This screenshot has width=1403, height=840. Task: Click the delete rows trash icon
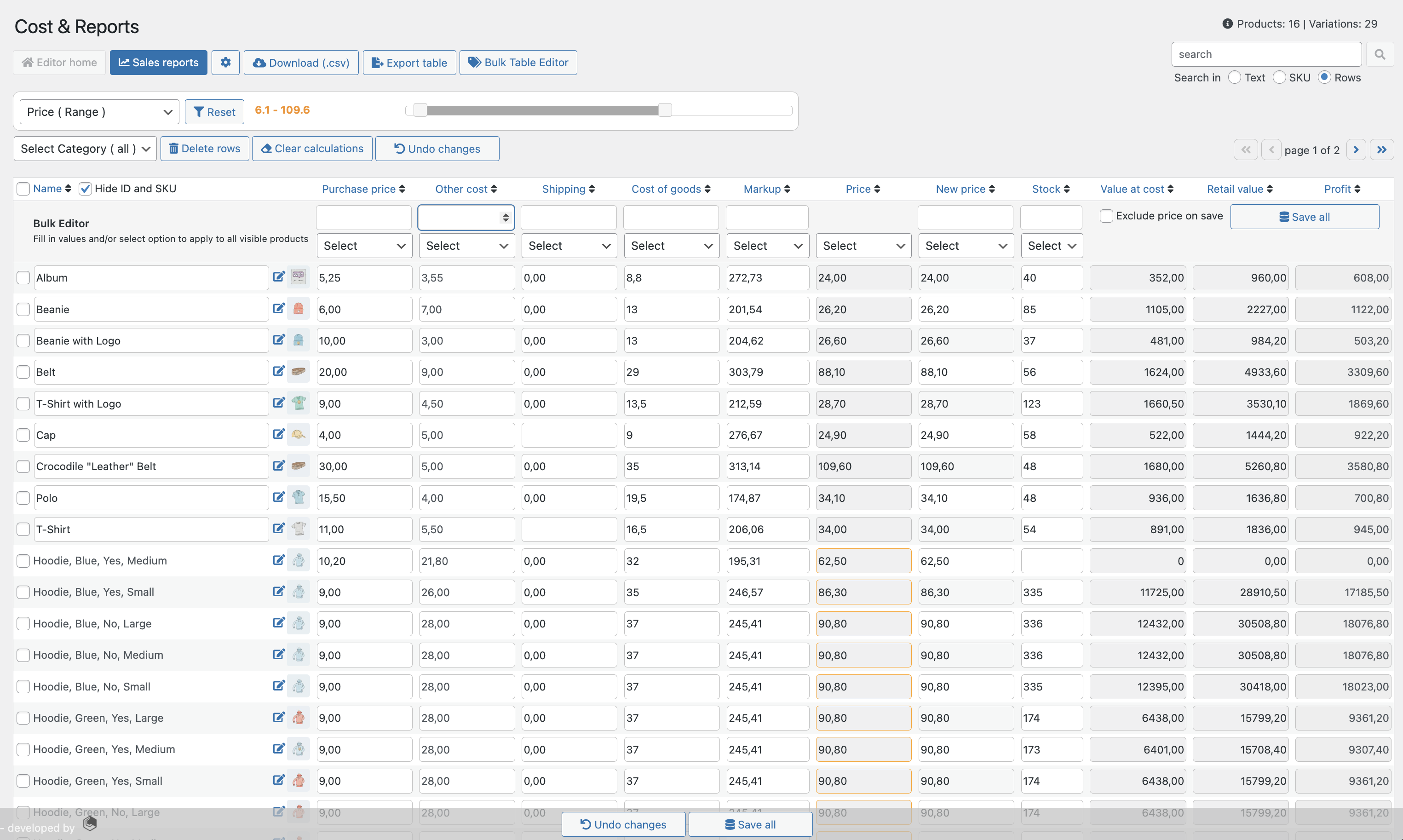[173, 148]
